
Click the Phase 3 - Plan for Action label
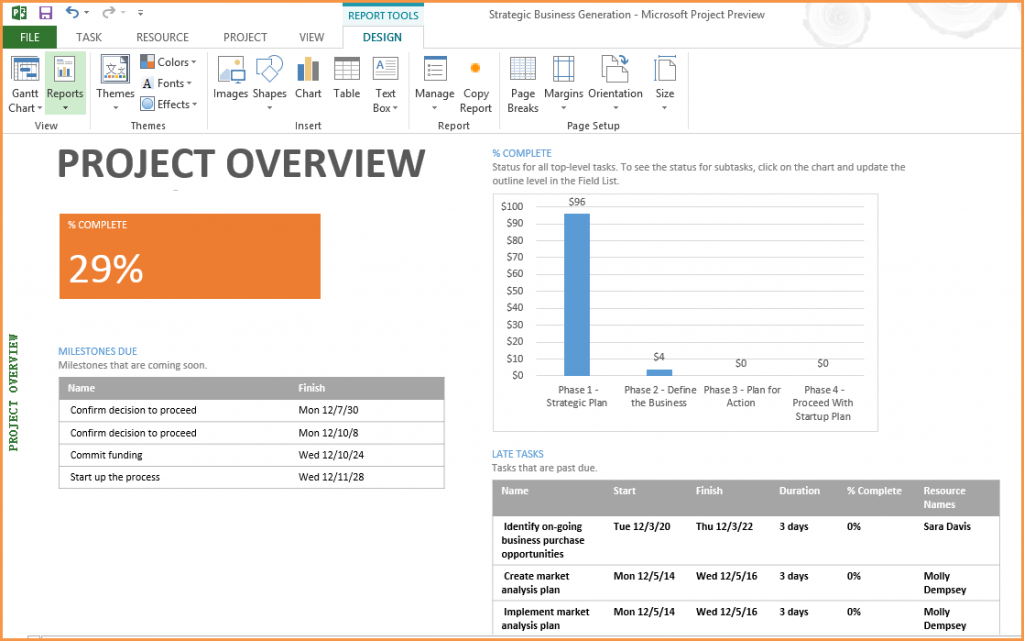tap(741, 396)
